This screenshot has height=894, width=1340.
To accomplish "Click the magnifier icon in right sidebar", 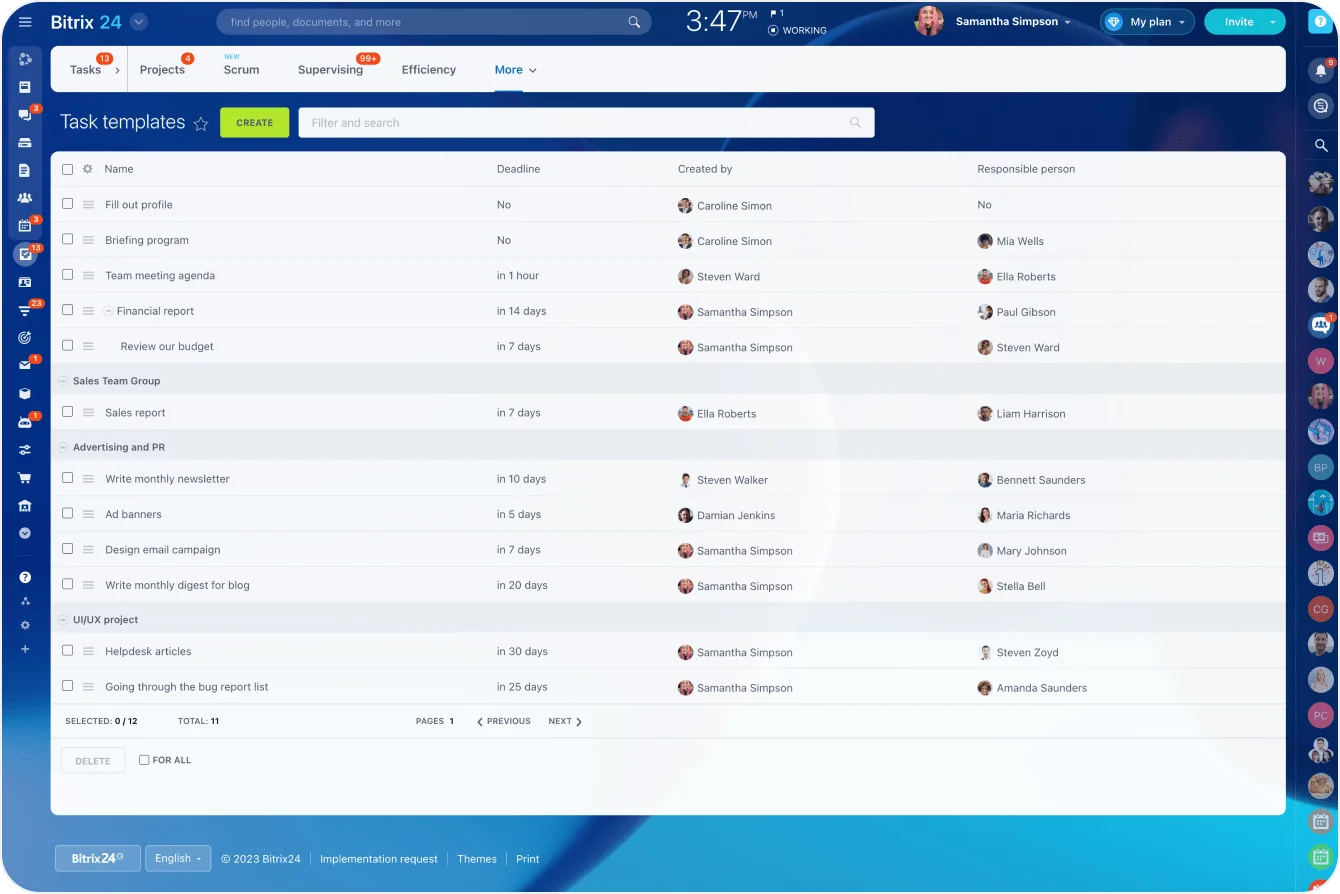I will 1320,146.
